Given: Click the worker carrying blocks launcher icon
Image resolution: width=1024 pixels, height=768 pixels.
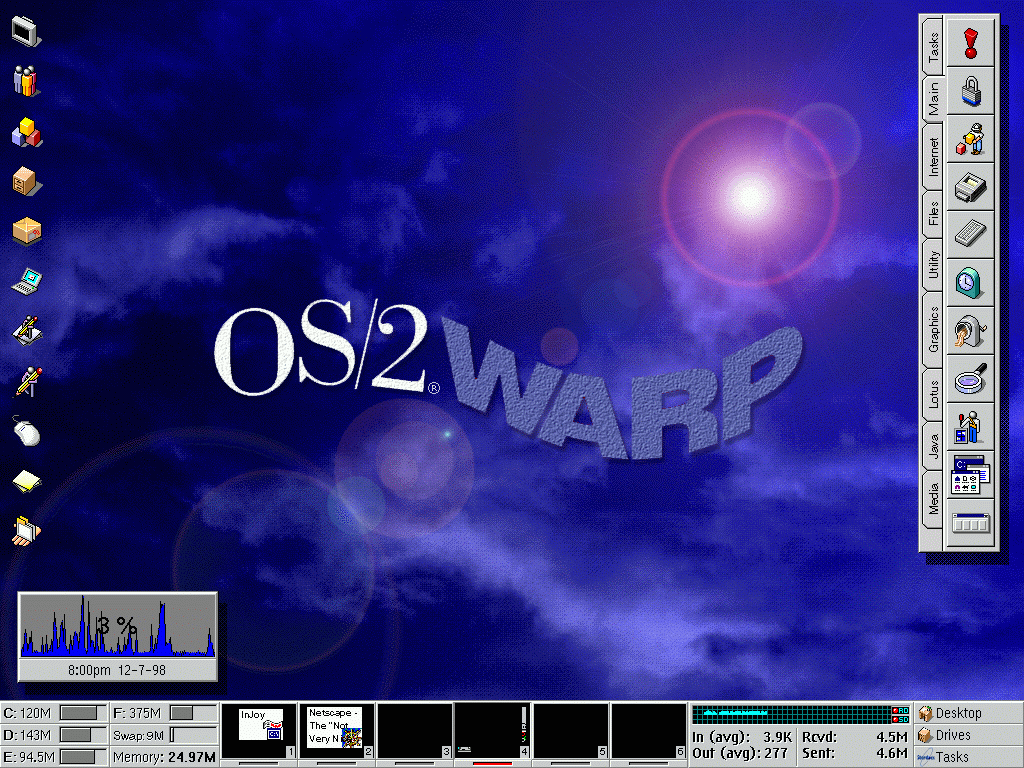Looking at the screenshot, I should point(970,139).
